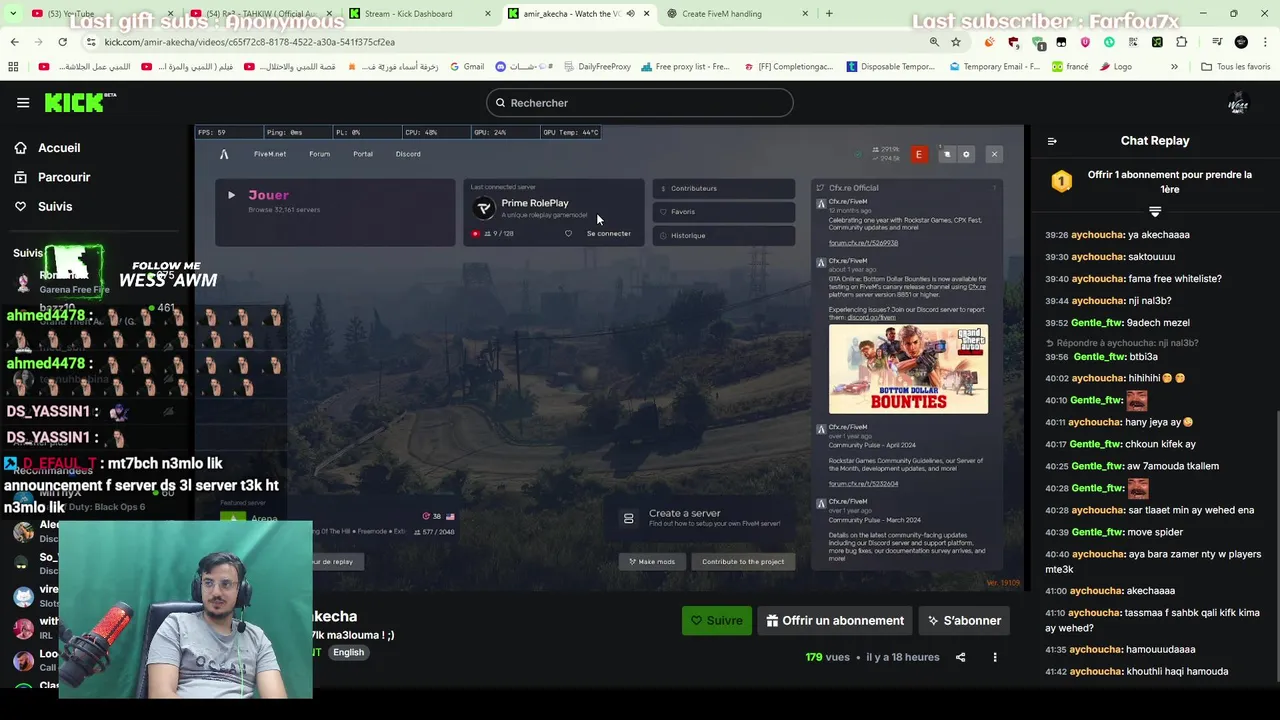
Task: Click the pink shield extension icon
Action: (x=1085, y=42)
